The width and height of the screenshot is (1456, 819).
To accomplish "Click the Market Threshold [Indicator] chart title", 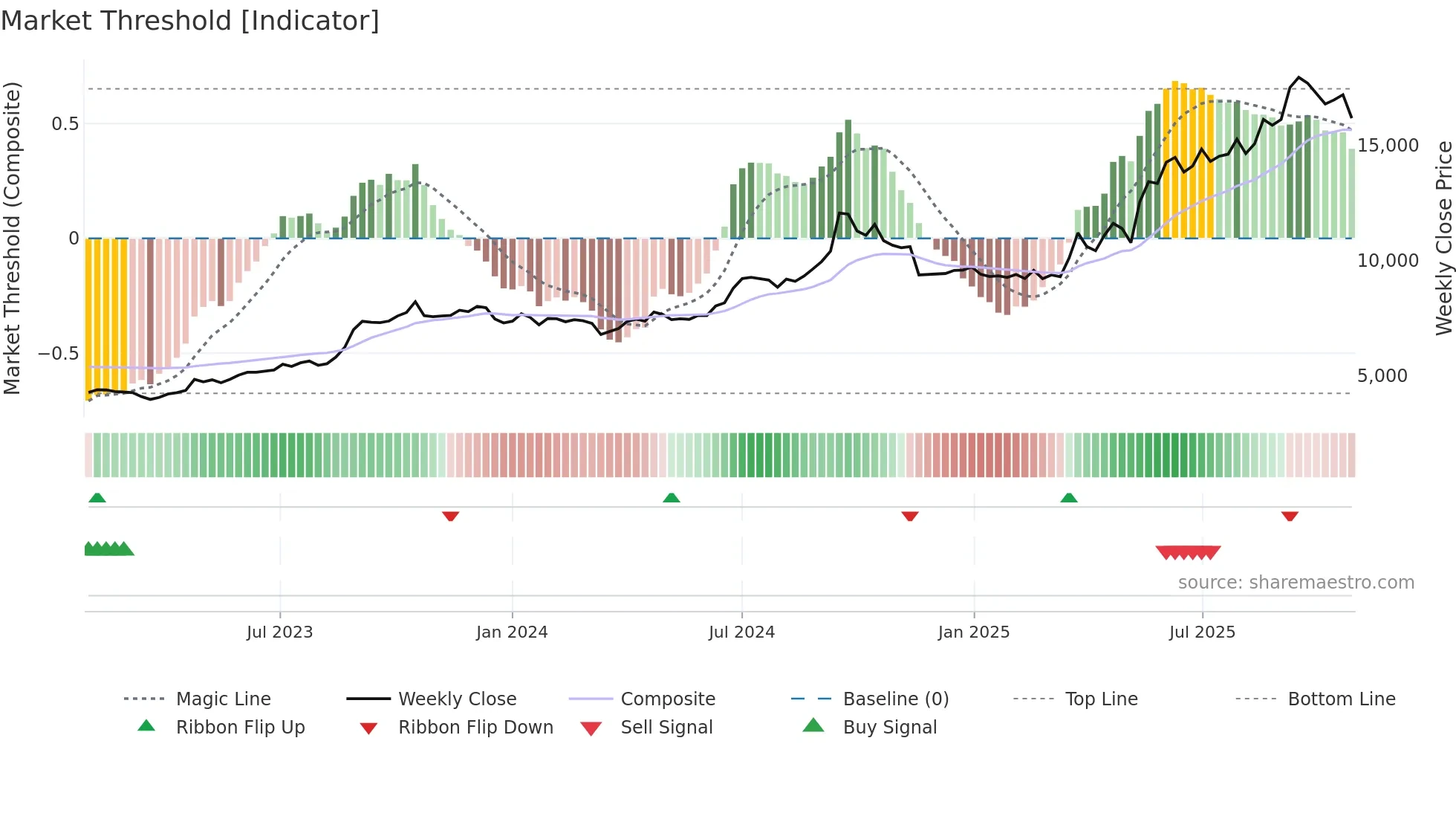I will coord(190,21).
